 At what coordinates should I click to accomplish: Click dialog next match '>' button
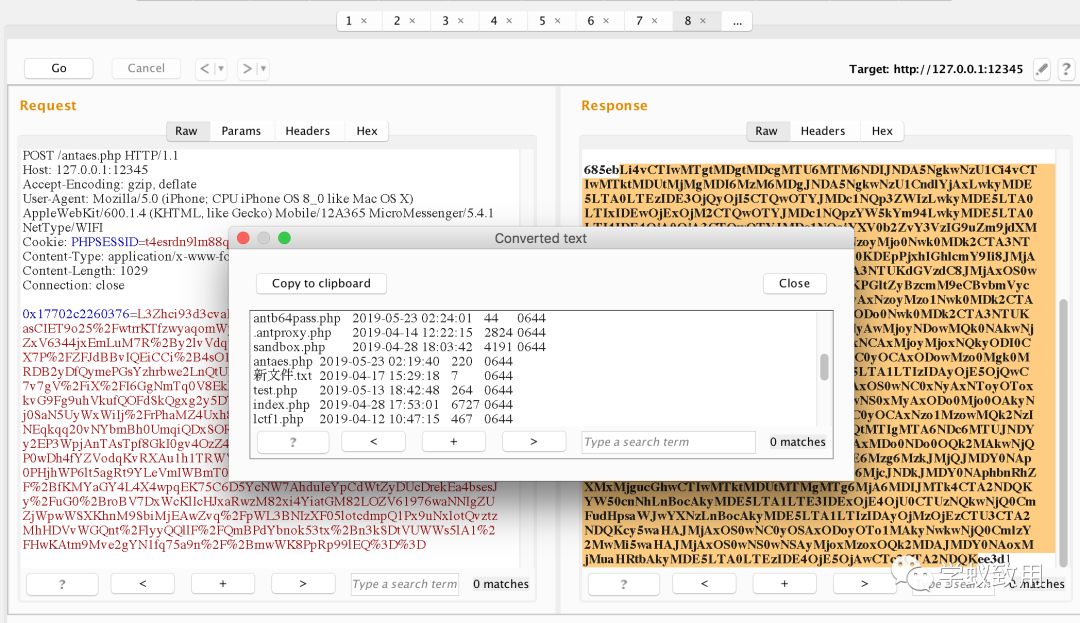[x=534, y=442]
